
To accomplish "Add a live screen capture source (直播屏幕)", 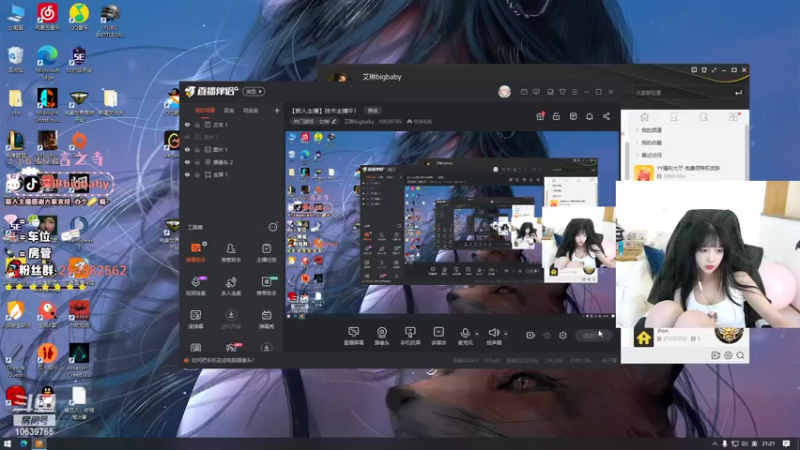I will coord(354,336).
